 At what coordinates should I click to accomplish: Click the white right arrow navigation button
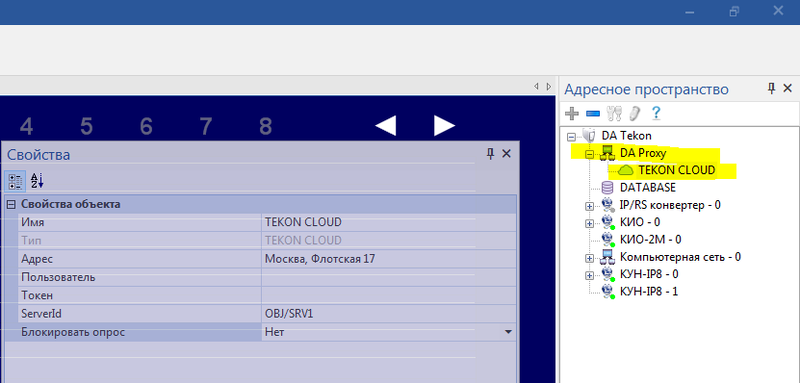point(444,125)
